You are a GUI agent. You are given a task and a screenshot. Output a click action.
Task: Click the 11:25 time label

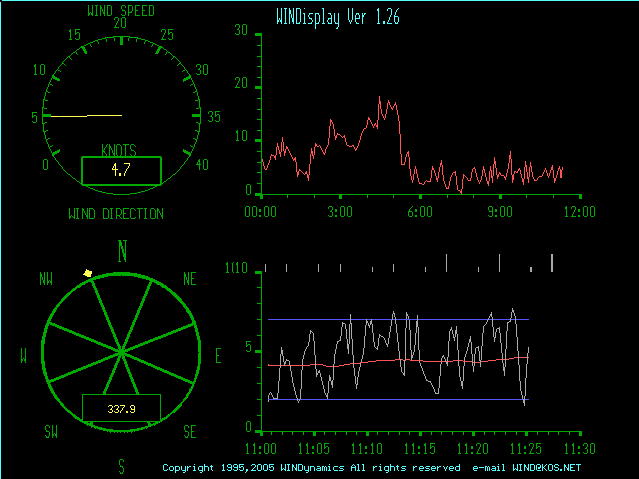pyautogui.click(x=526, y=449)
